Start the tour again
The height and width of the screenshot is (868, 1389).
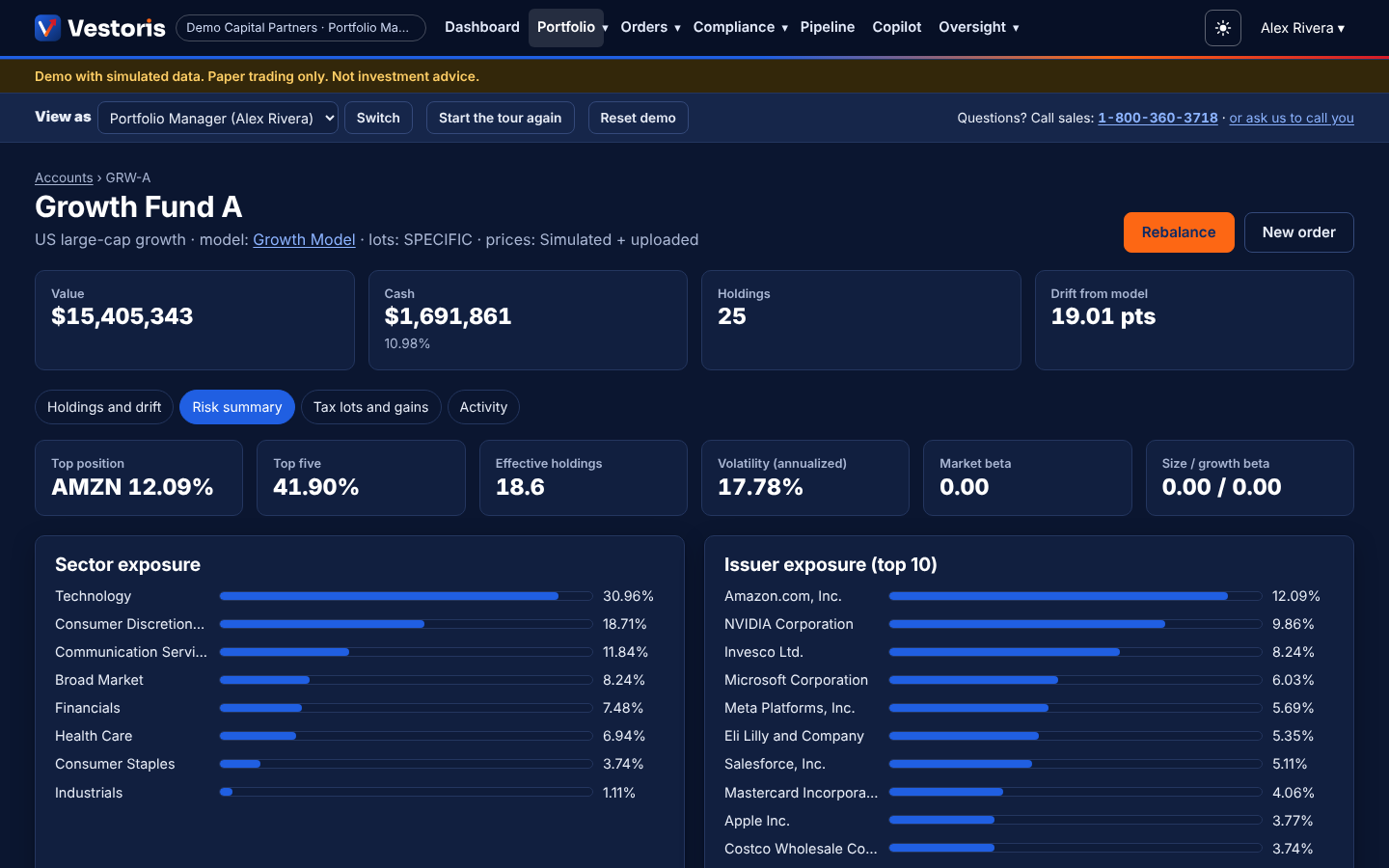(x=500, y=118)
